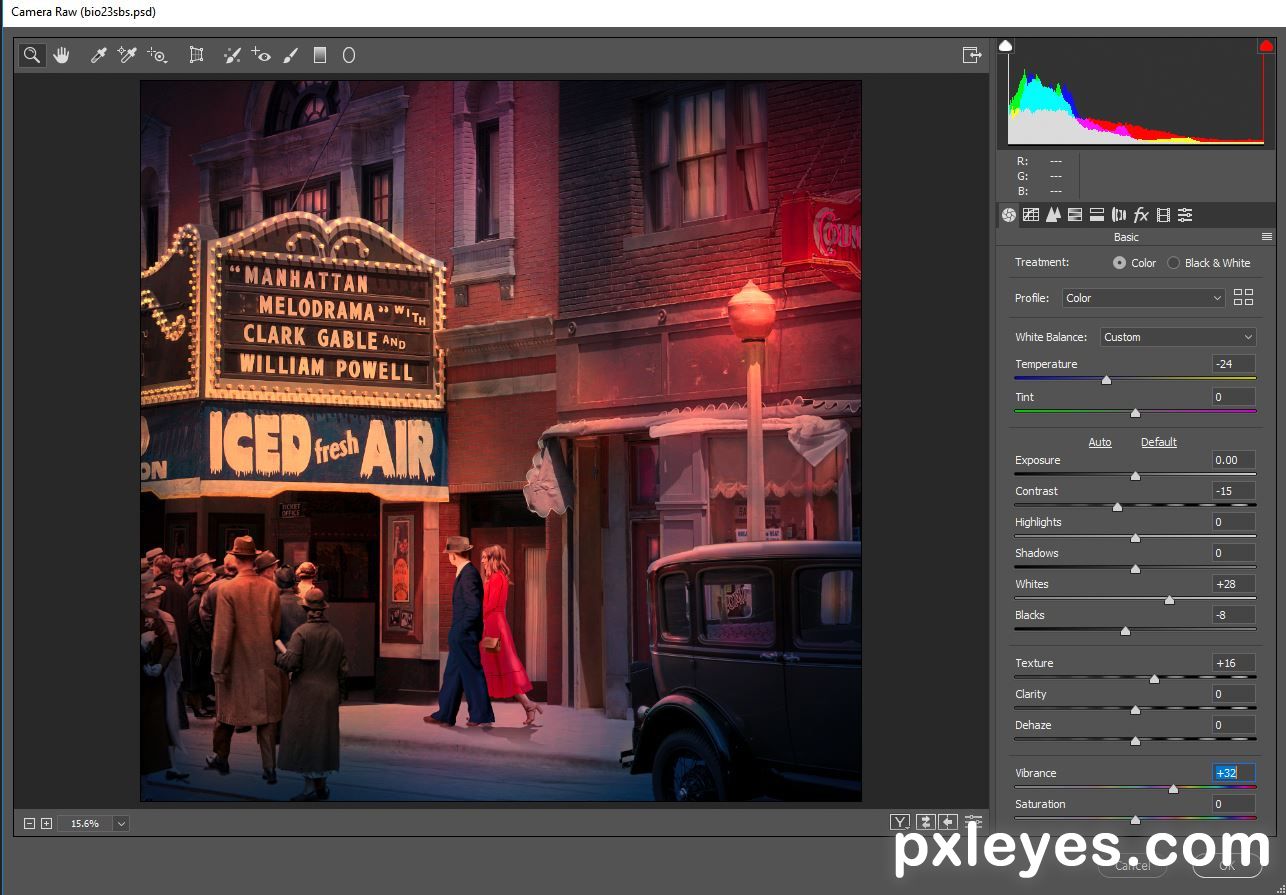Viewport: 1286px width, 895px height.
Task: Click the Temperature slider handle
Action: coord(1106,380)
